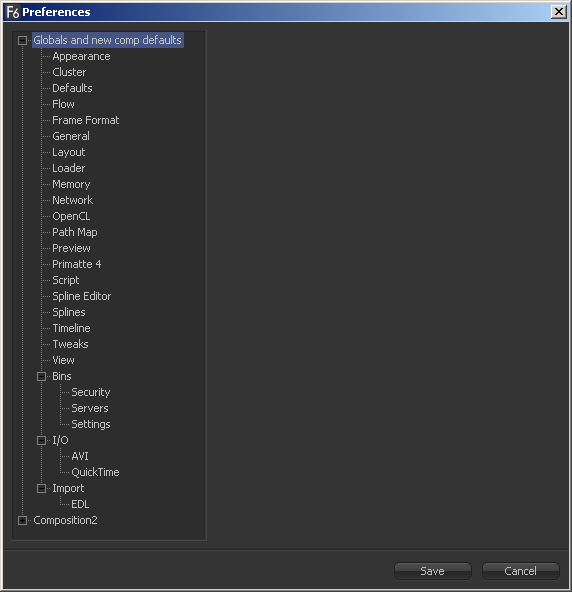
Task: Cancel the preferences changes
Action: [521, 571]
